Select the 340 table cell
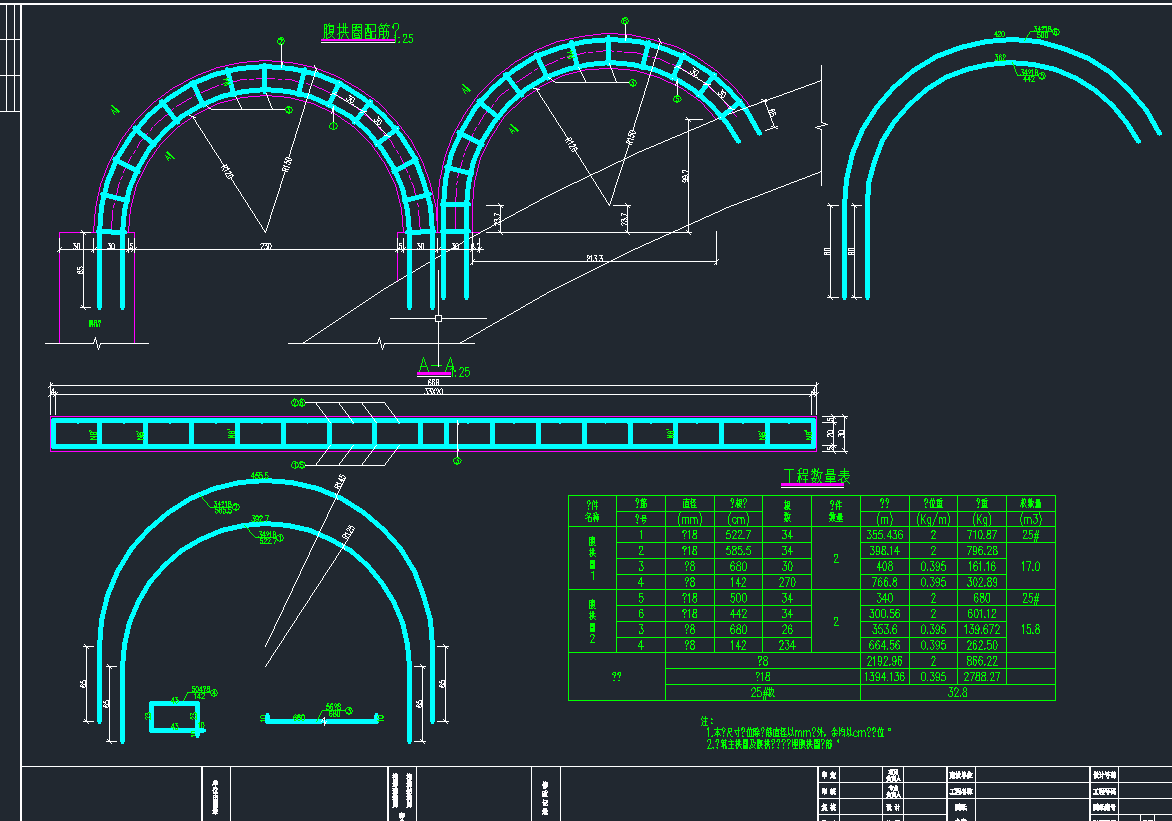The image size is (1172, 821). click(884, 597)
